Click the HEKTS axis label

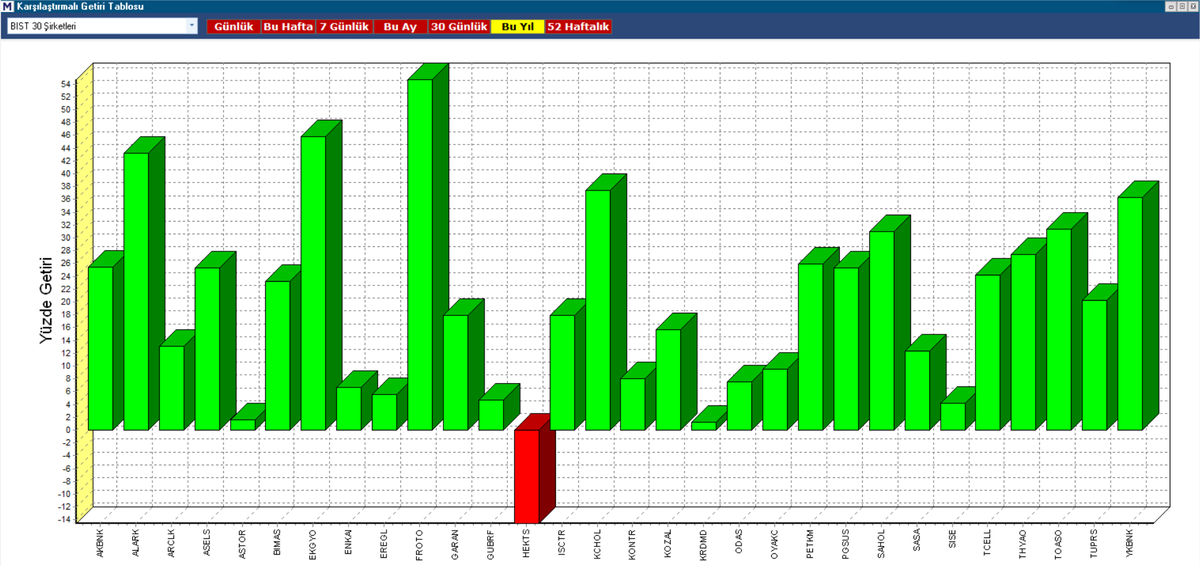tap(526, 541)
